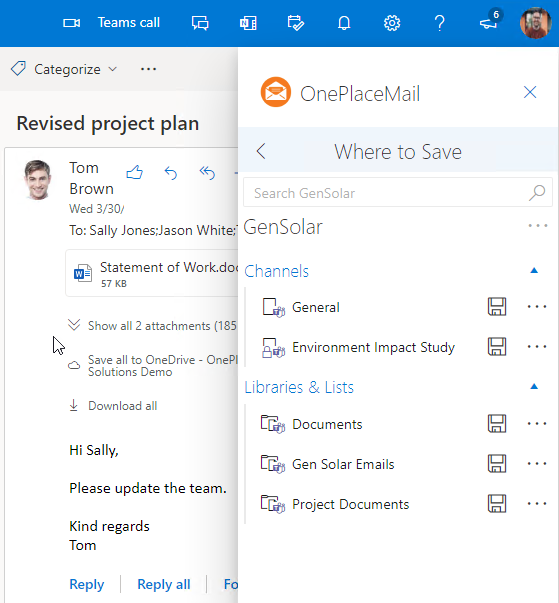Open more actions ellipsis next to Categorize
This screenshot has width=559, height=603.
[148, 69]
